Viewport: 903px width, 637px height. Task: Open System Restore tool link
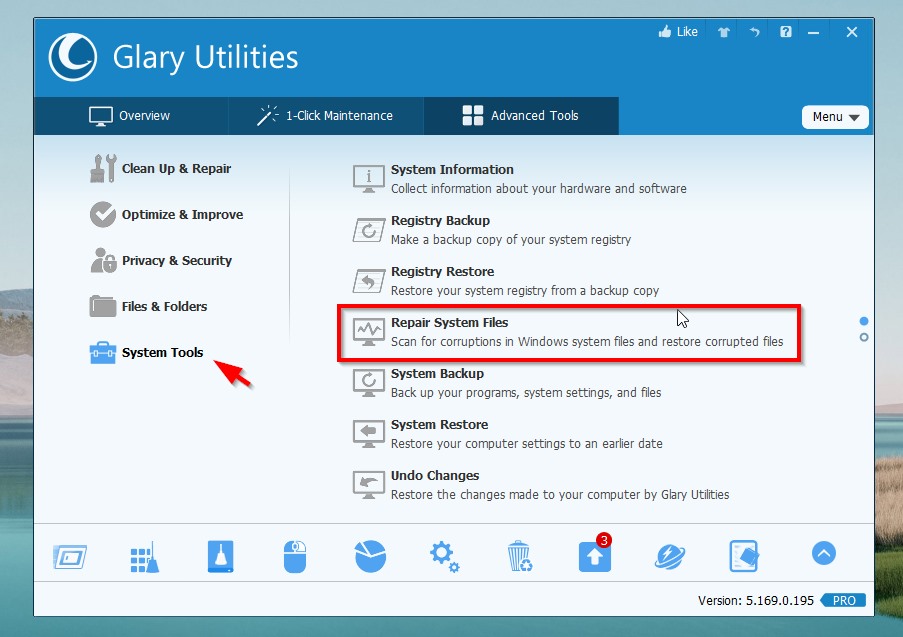[439, 424]
